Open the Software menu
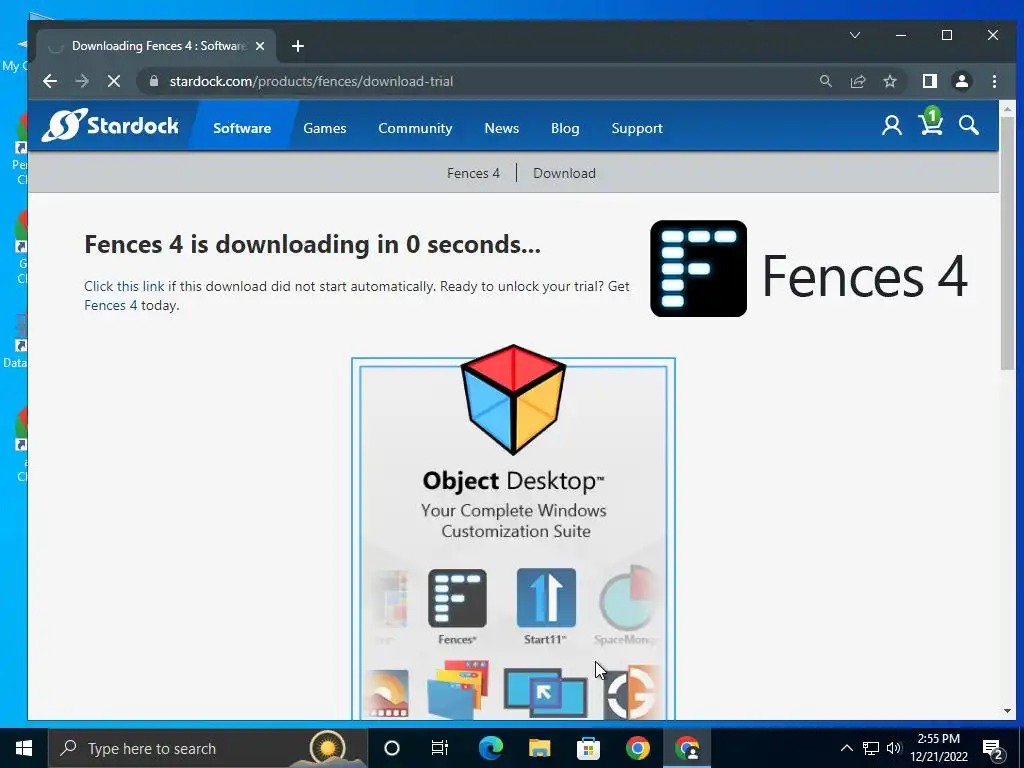 point(242,128)
